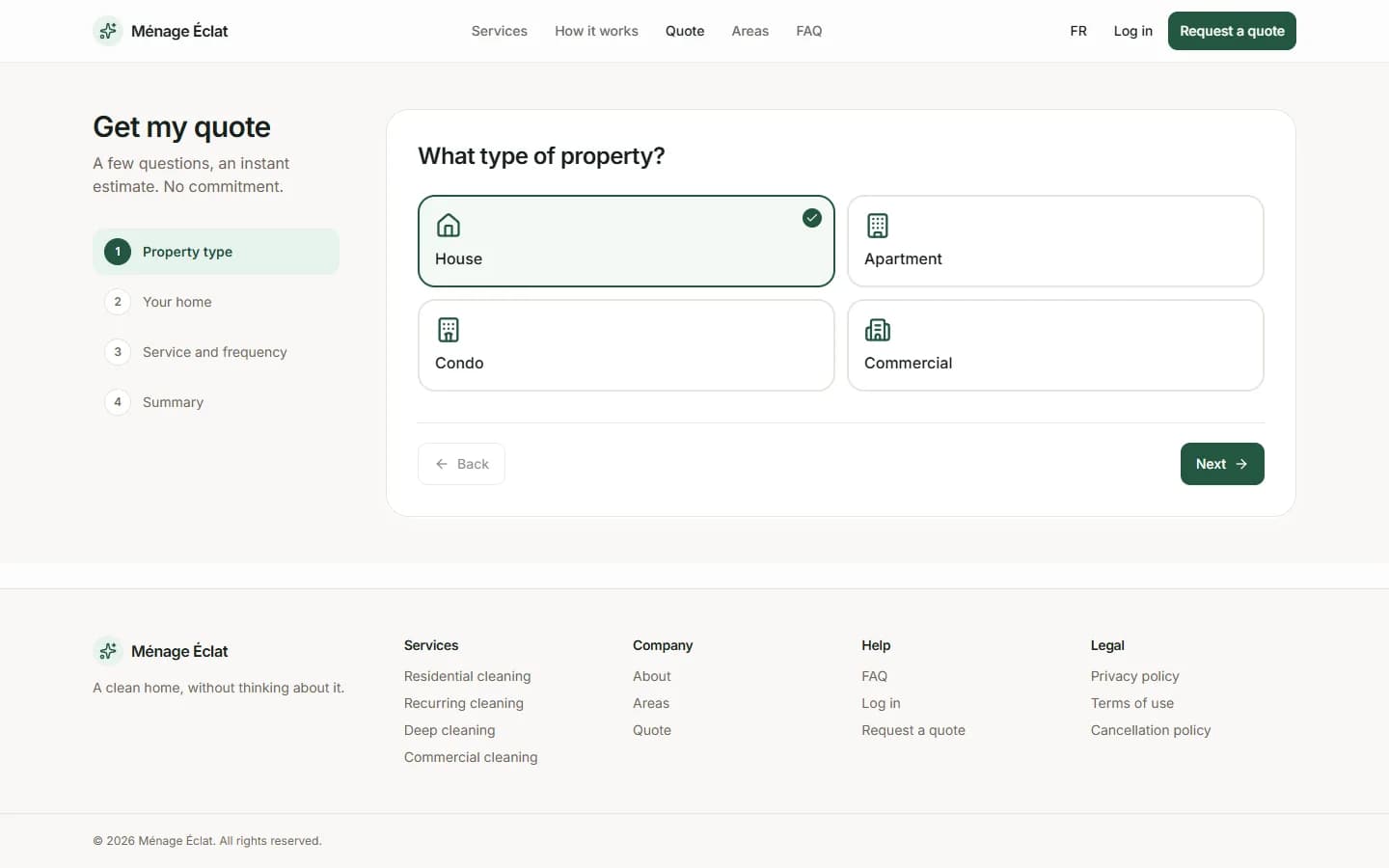Open Commercial cleaning footer link
This screenshot has height=868, width=1389.
click(471, 757)
